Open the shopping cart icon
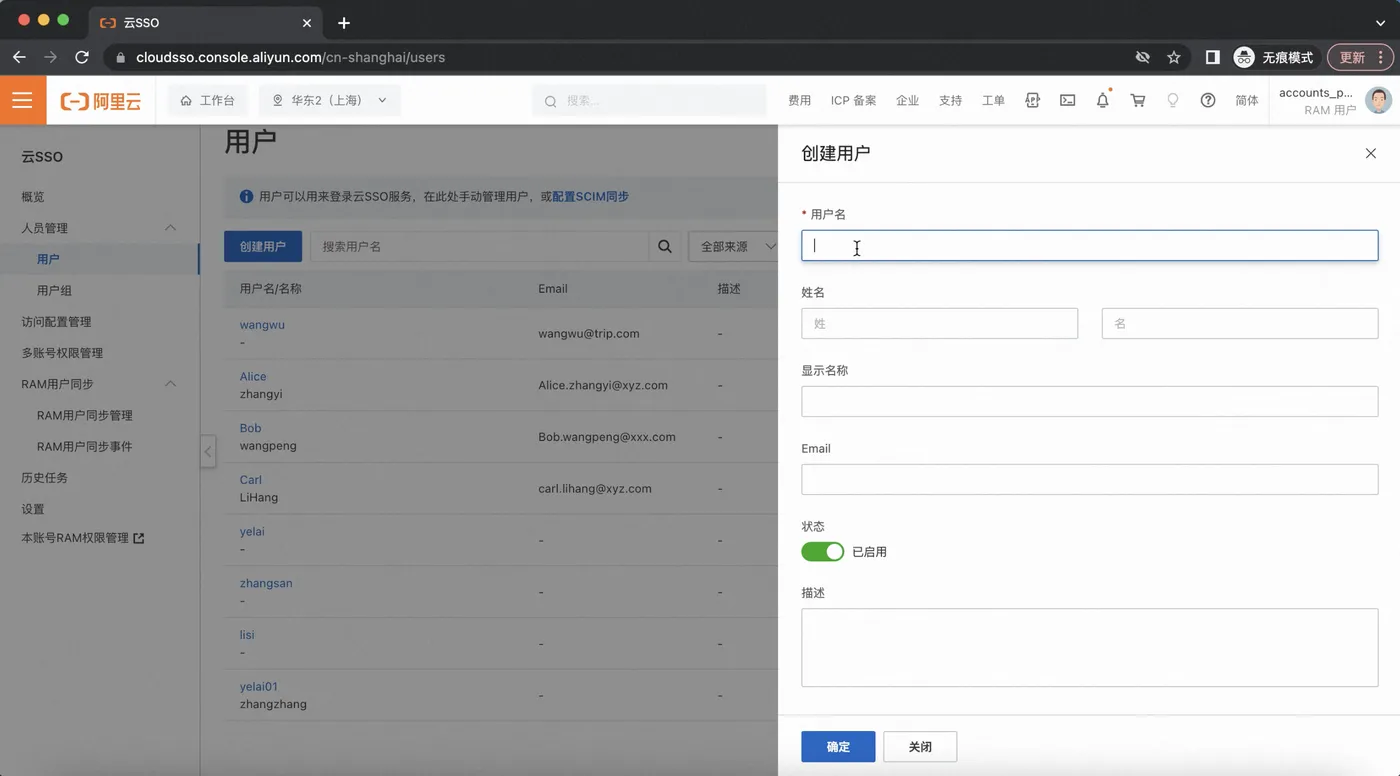The height and width of the screenshot is (776, 1400). [1138, 100]
